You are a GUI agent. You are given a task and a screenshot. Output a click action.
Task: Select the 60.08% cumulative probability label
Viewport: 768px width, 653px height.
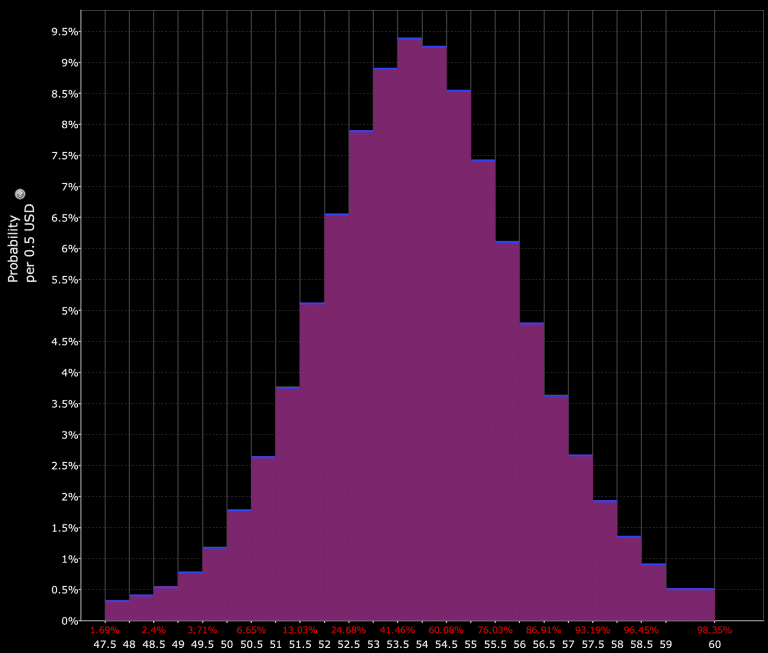[446, 630]
